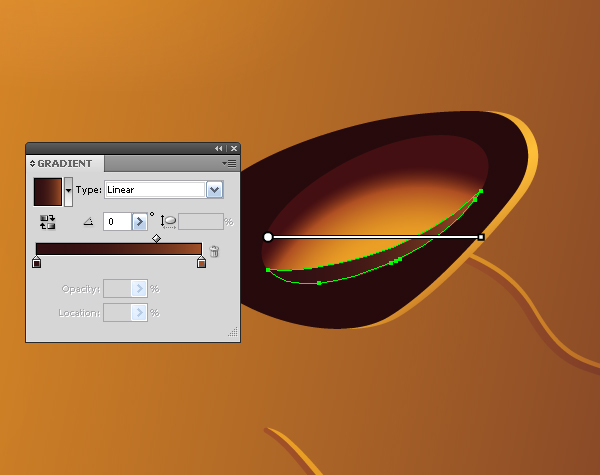Select the GRADIENT tab

[x=65, y=163]
